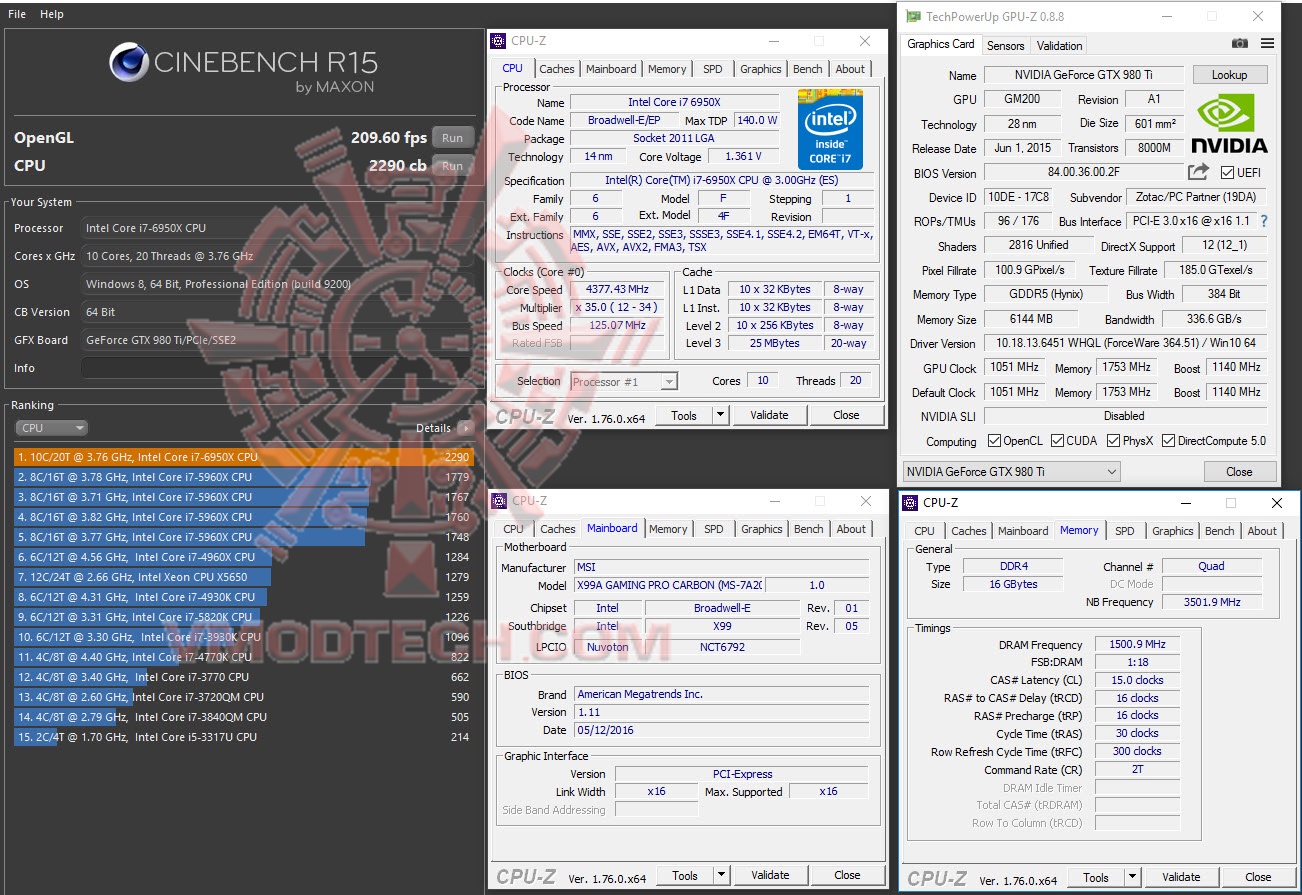Expand the Tools dropdown arrow in Mainboard CPU-Z window
The width and height of the screenshot is (1302, 895).
coord(720,876)
